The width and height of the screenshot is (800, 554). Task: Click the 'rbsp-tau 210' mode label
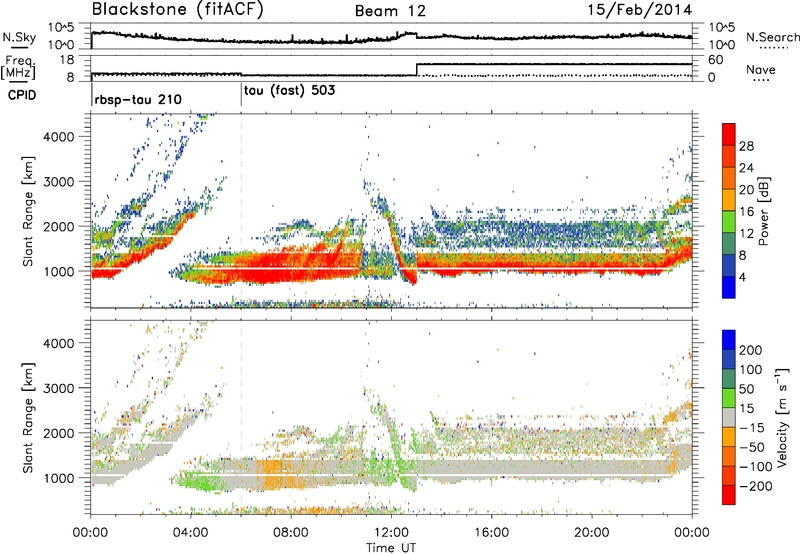138,99
